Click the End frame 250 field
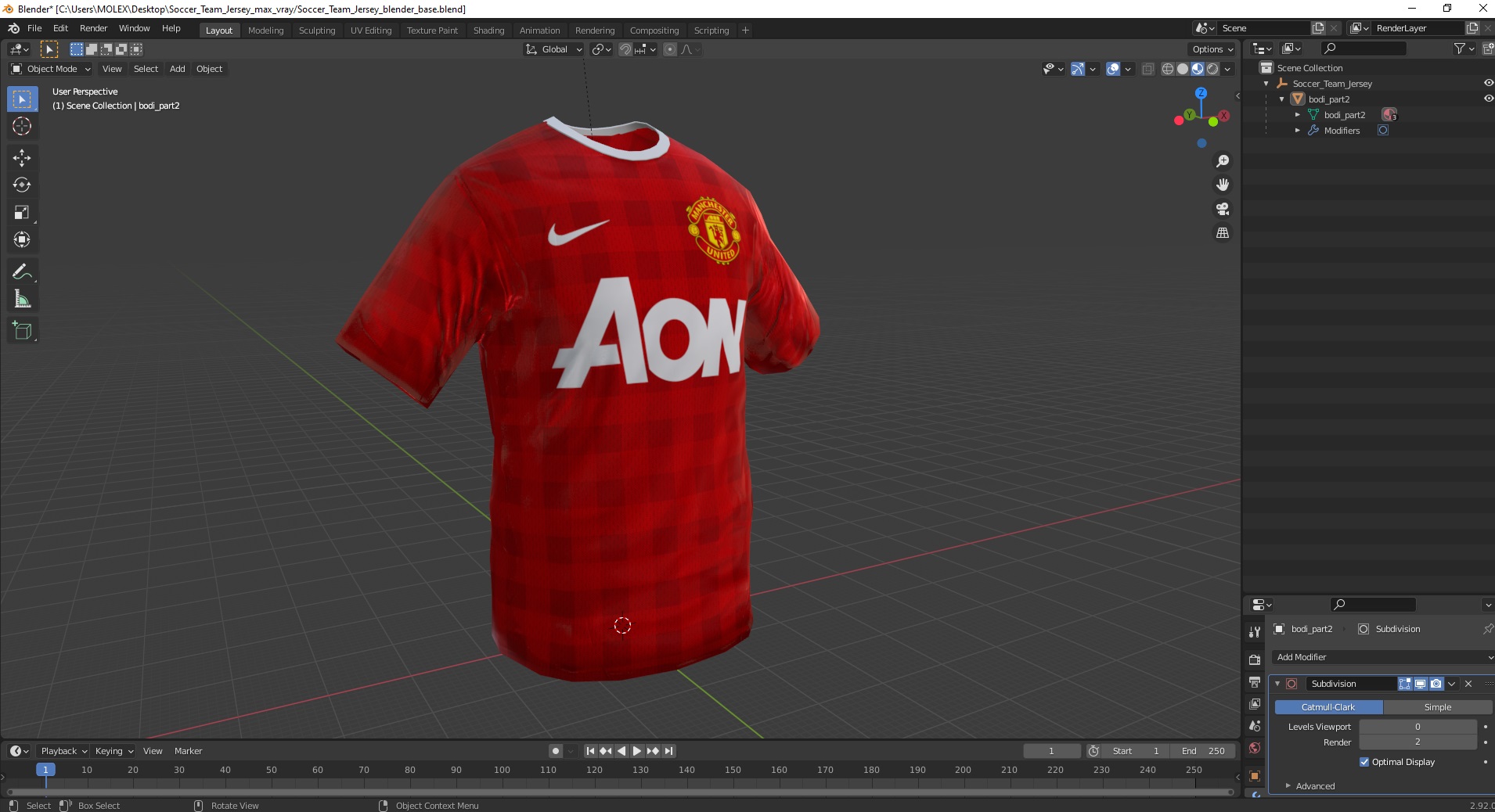The width and height of the screenshot is (1495, 812). coord(1203,751)
